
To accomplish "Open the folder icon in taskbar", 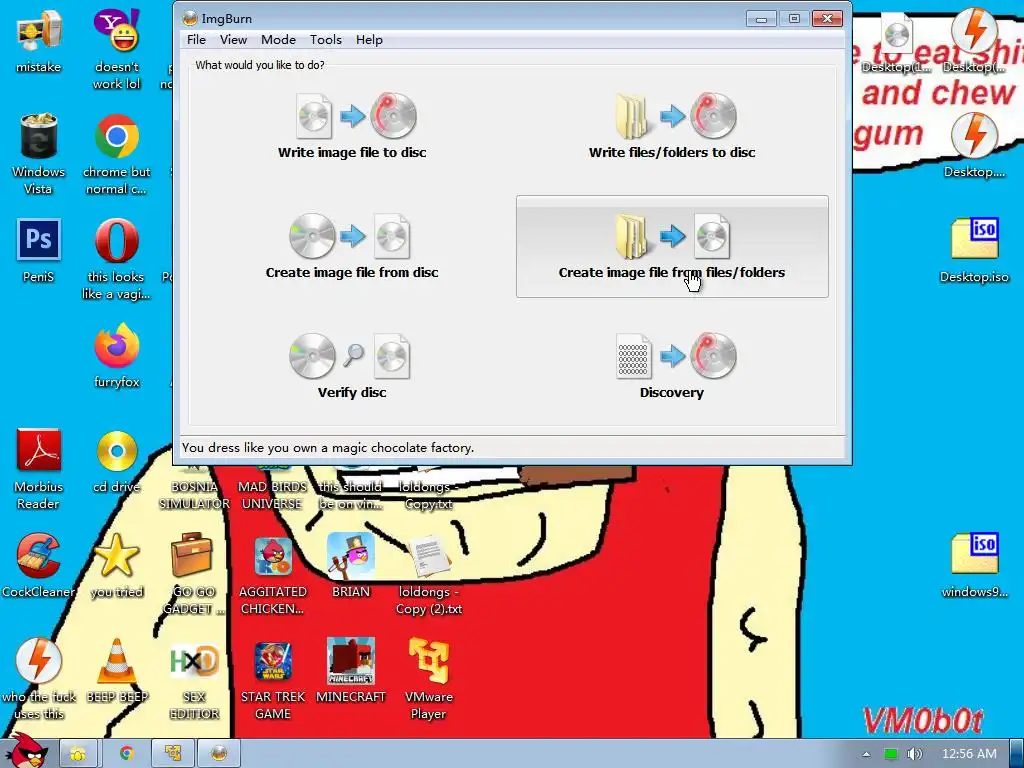I will (78, 753).
